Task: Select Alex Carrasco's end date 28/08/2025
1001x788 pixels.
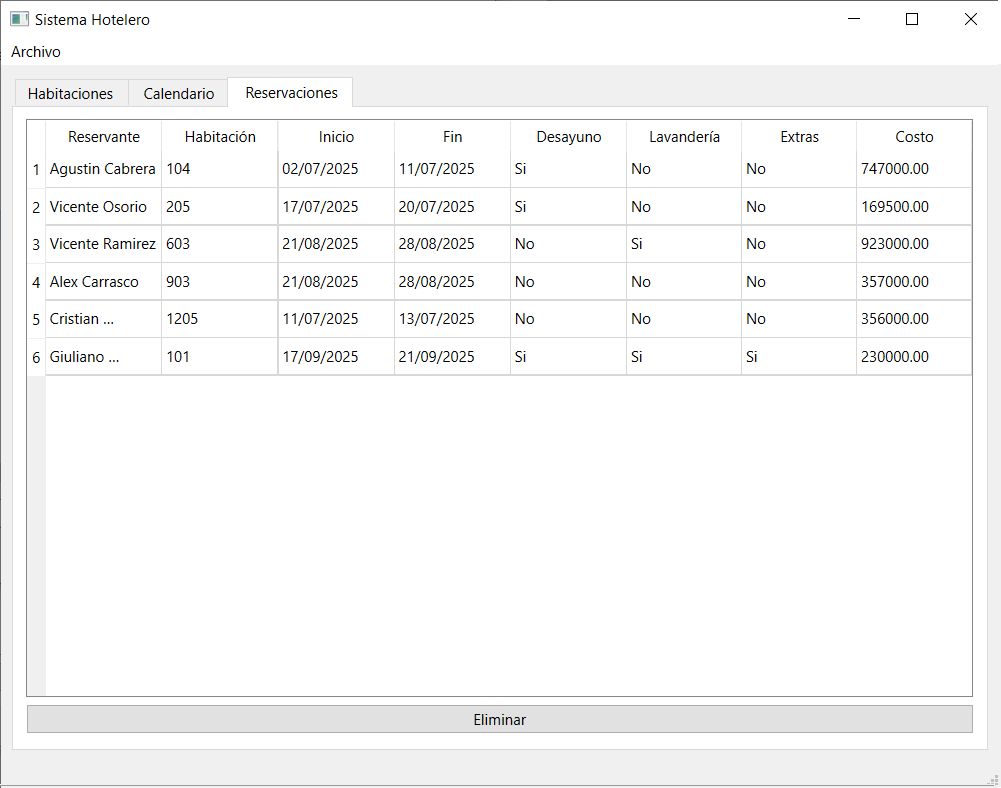Action: (452, 282)
